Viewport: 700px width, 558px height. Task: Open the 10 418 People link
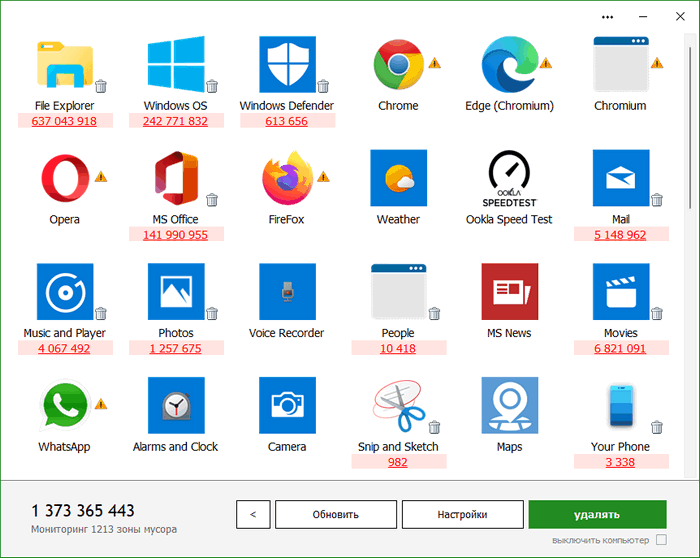tap(398, 348)
